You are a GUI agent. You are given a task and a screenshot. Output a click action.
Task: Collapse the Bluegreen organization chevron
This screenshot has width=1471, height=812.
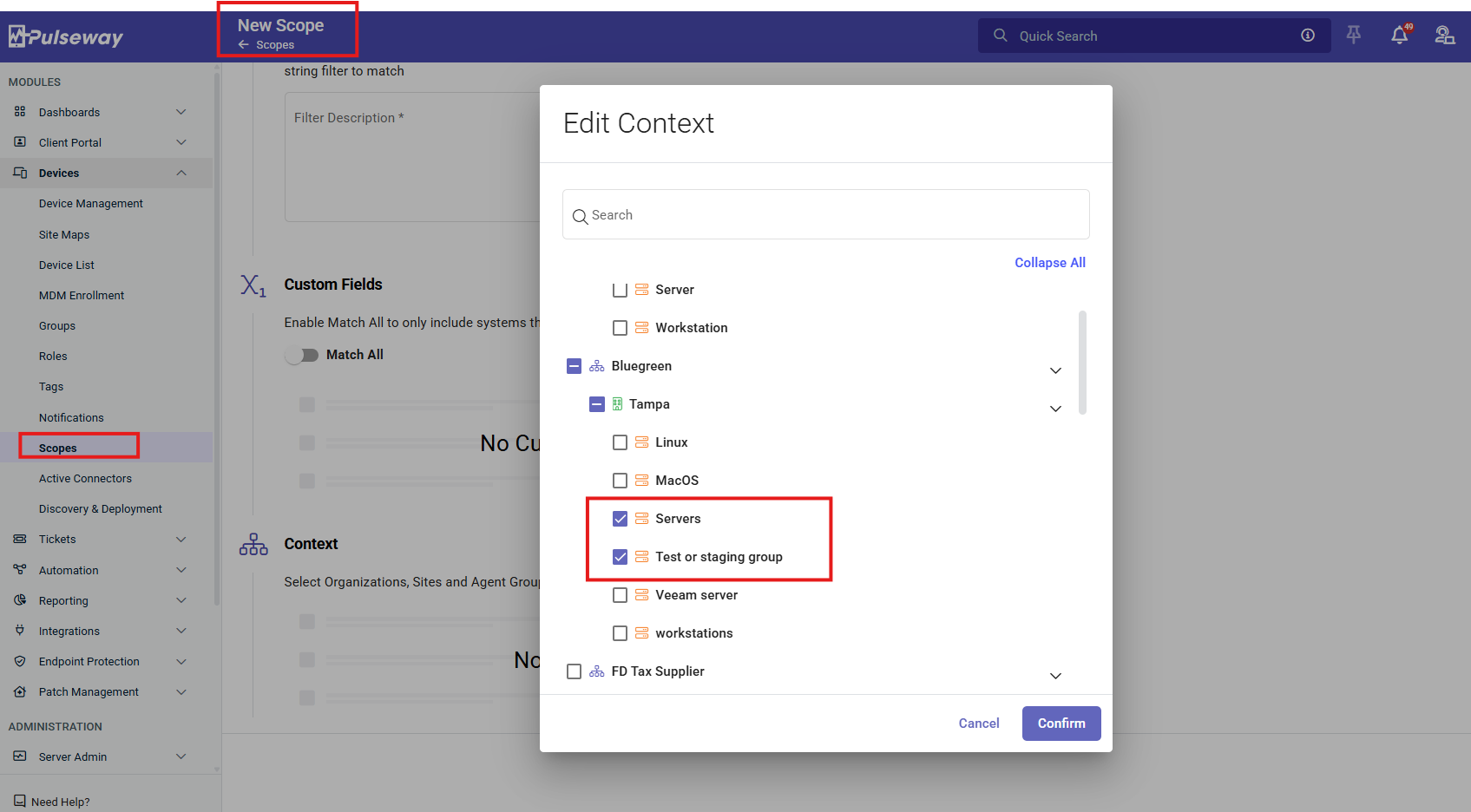coord(1055,370)
